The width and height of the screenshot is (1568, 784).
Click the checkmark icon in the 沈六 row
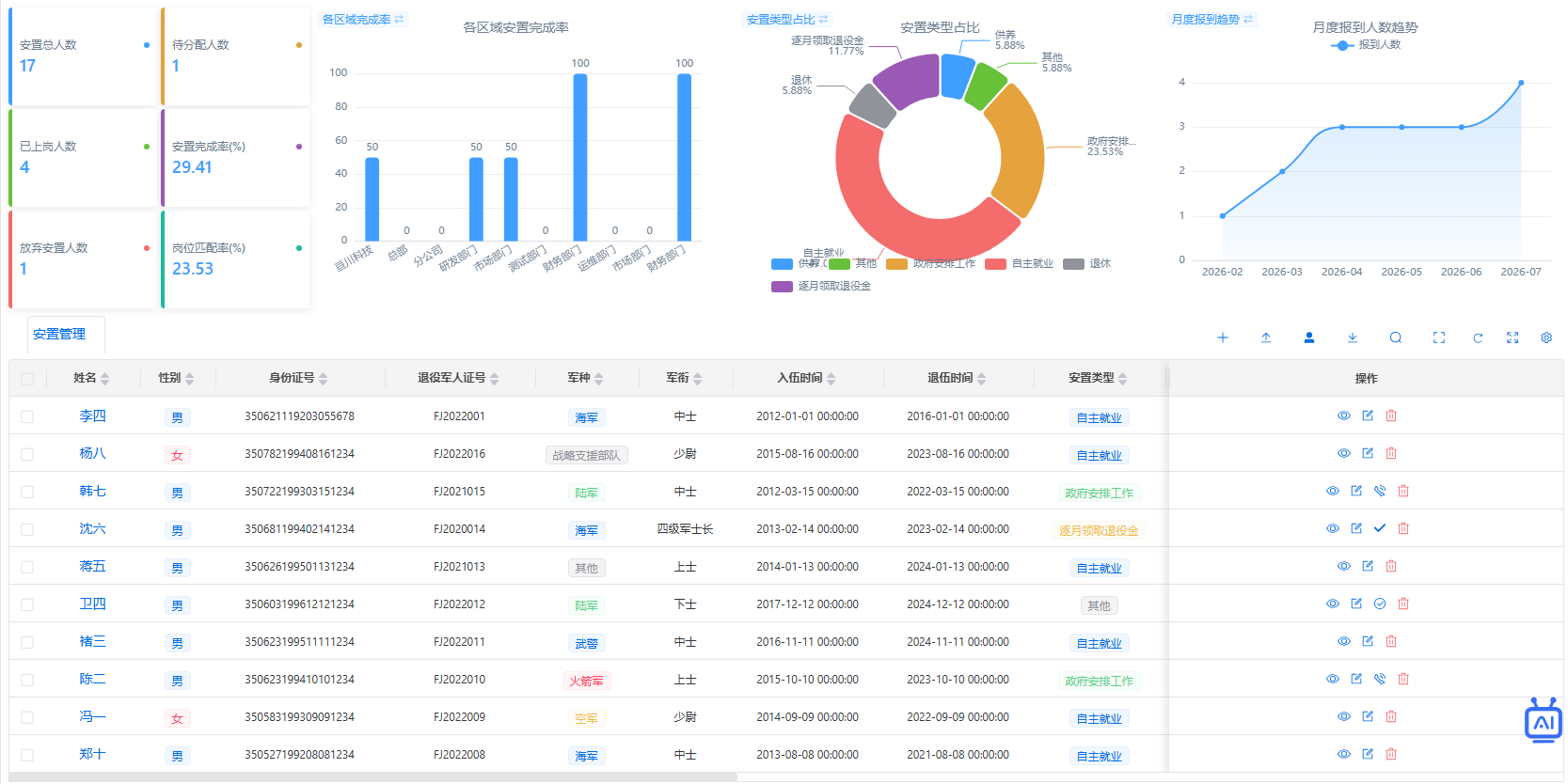click(x=1380, y=528)
